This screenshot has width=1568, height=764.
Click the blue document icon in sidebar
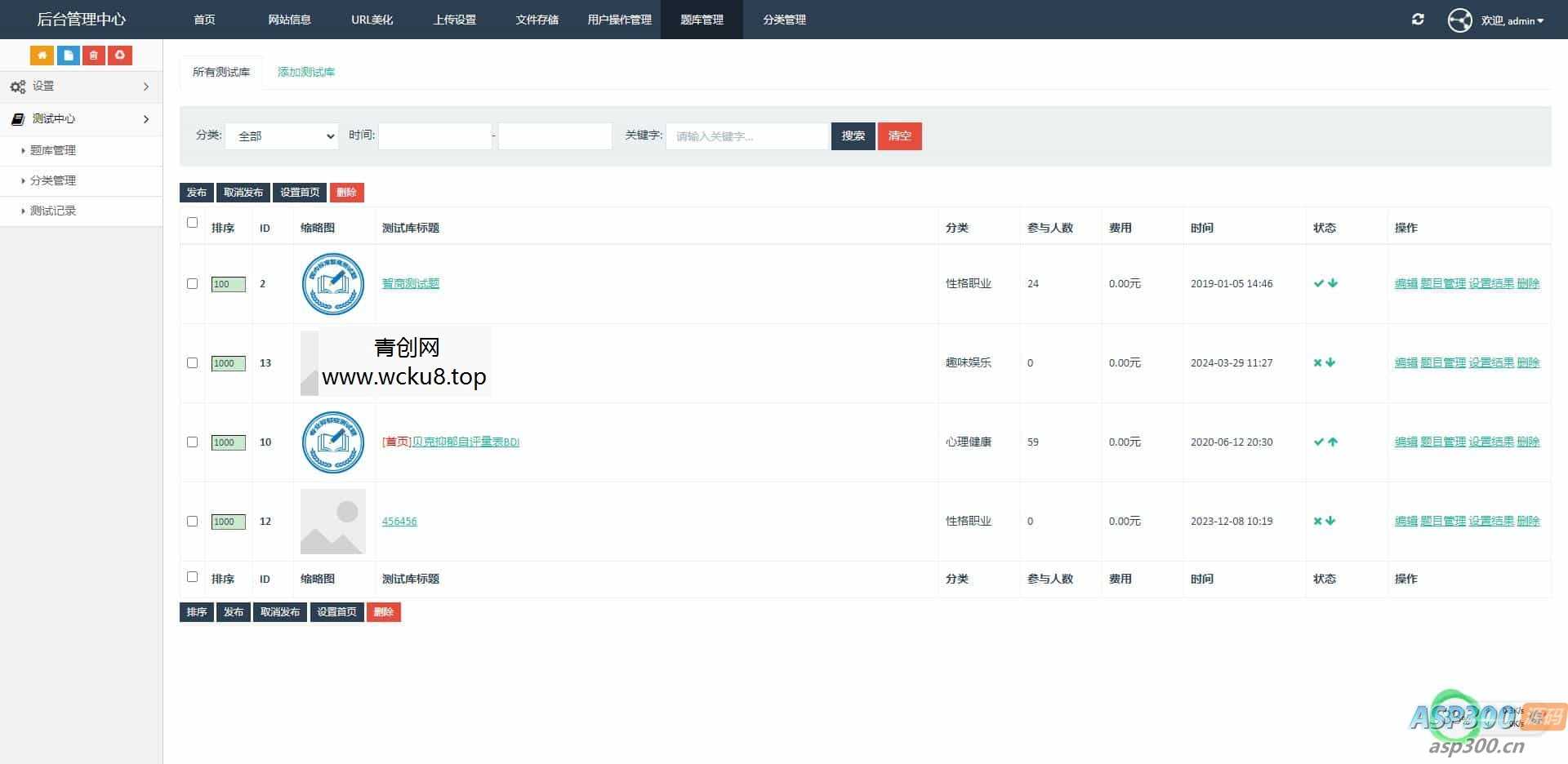[x=68, y=56]
